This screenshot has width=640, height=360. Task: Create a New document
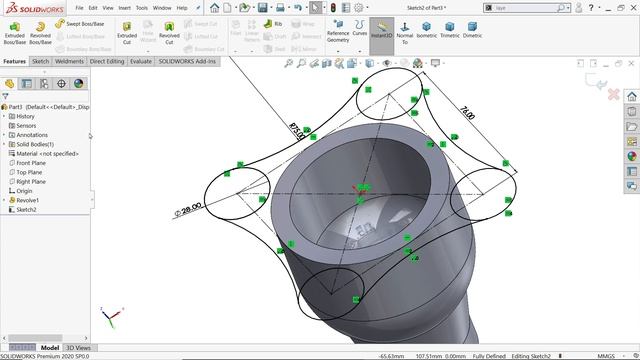(227, 7)
